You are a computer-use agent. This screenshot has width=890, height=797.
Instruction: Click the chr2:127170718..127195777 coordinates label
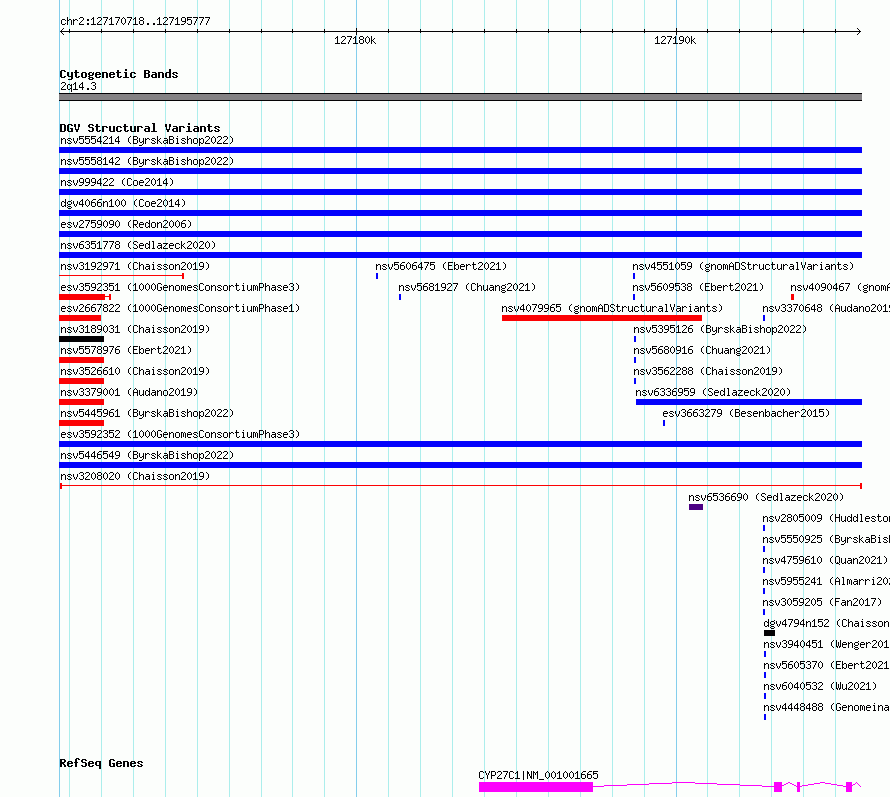(x=135, y=21)
